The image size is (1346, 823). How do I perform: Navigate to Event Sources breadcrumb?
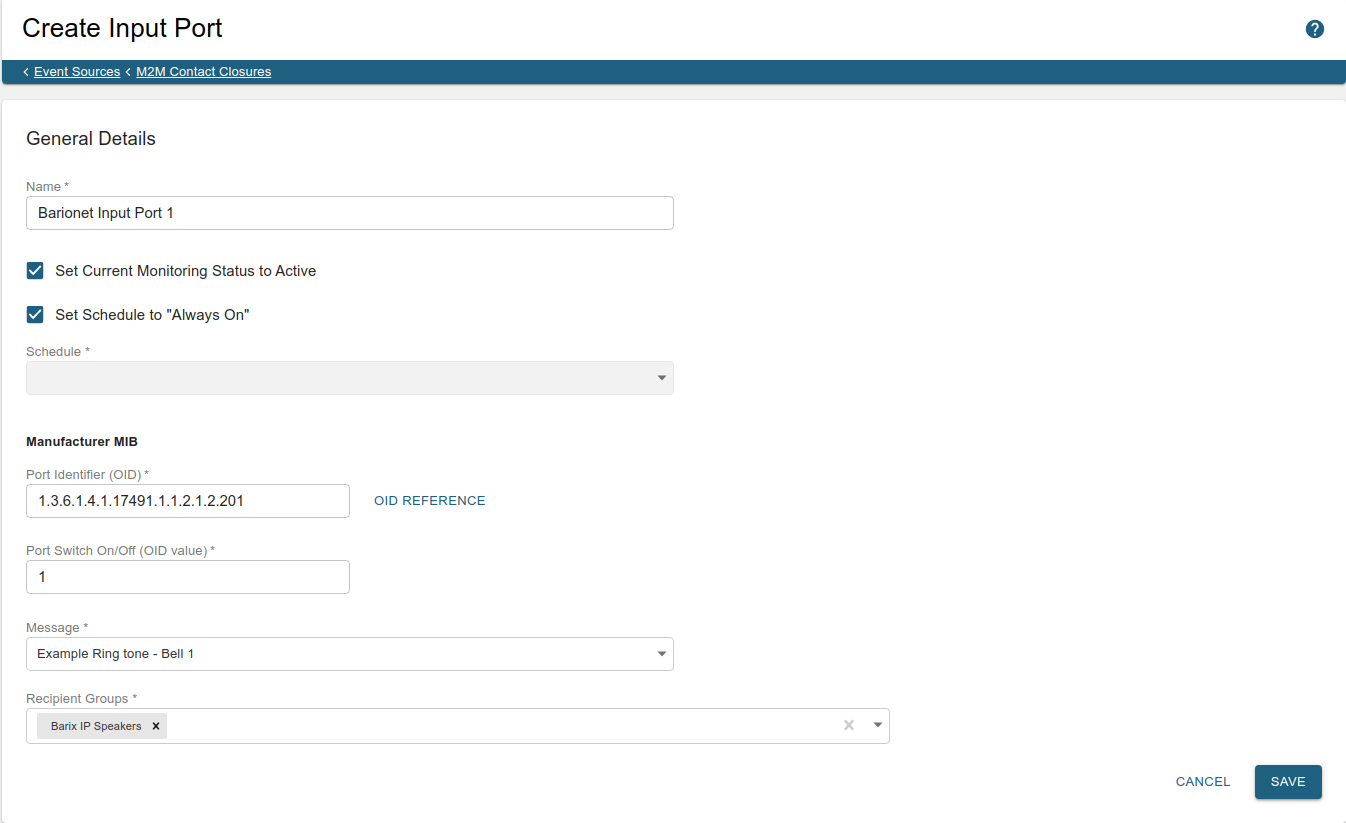click(77, 72)
